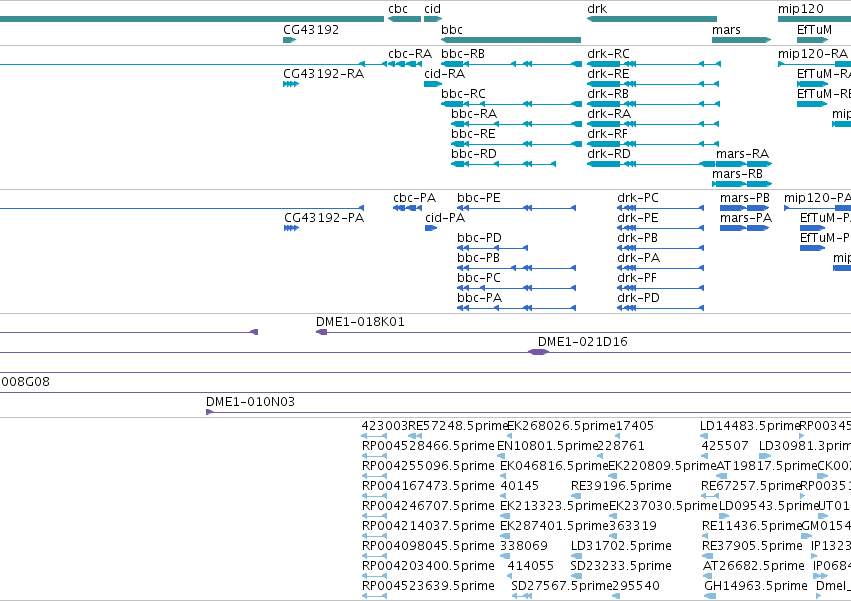Click the CG43192 gene glyph
Image resolution: width=851 pixels, height=601 pixels.
tap(289, 40)
